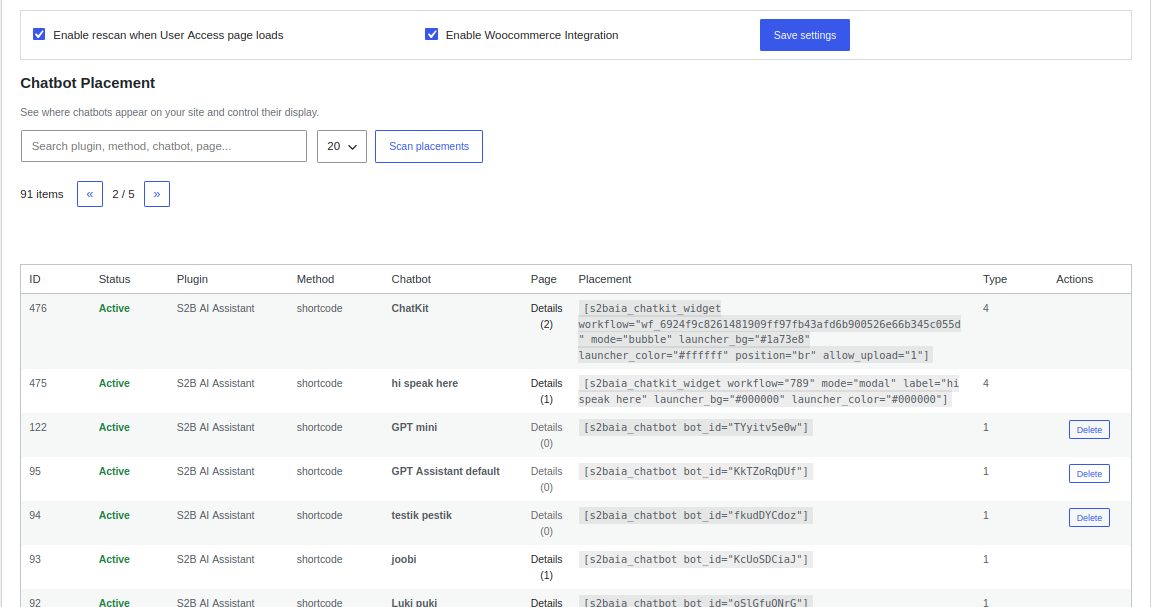Click the Status column header
The width and height of the screenshot is (1151, 607).
[x=115, y=279]
